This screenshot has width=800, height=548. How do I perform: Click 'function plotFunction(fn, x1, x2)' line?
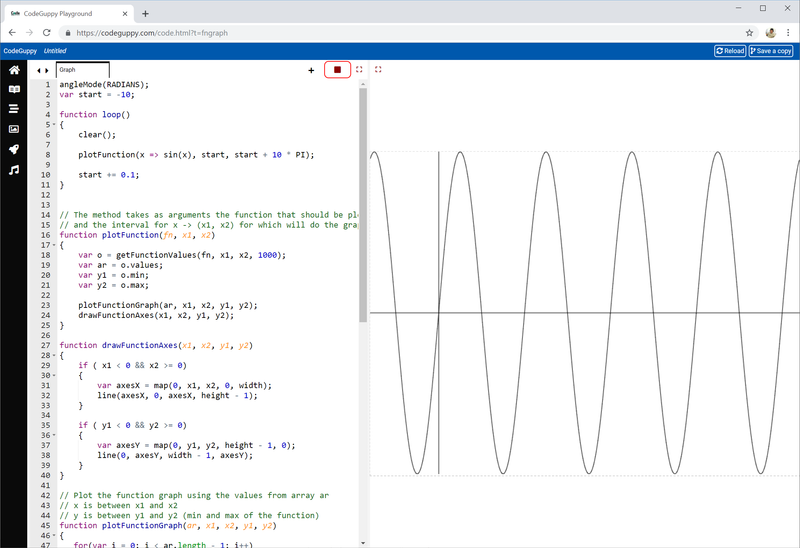point(137,235)
